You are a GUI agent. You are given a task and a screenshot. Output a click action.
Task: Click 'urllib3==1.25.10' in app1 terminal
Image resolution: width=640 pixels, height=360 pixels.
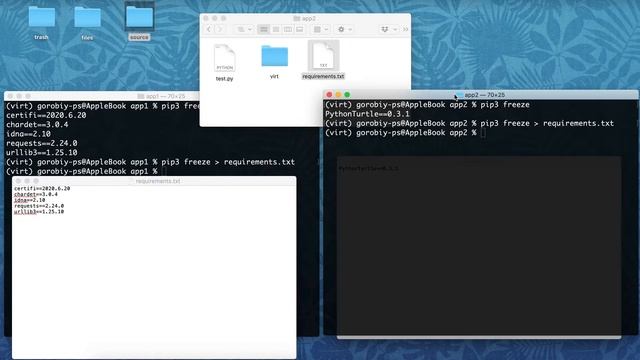[42, 153]
